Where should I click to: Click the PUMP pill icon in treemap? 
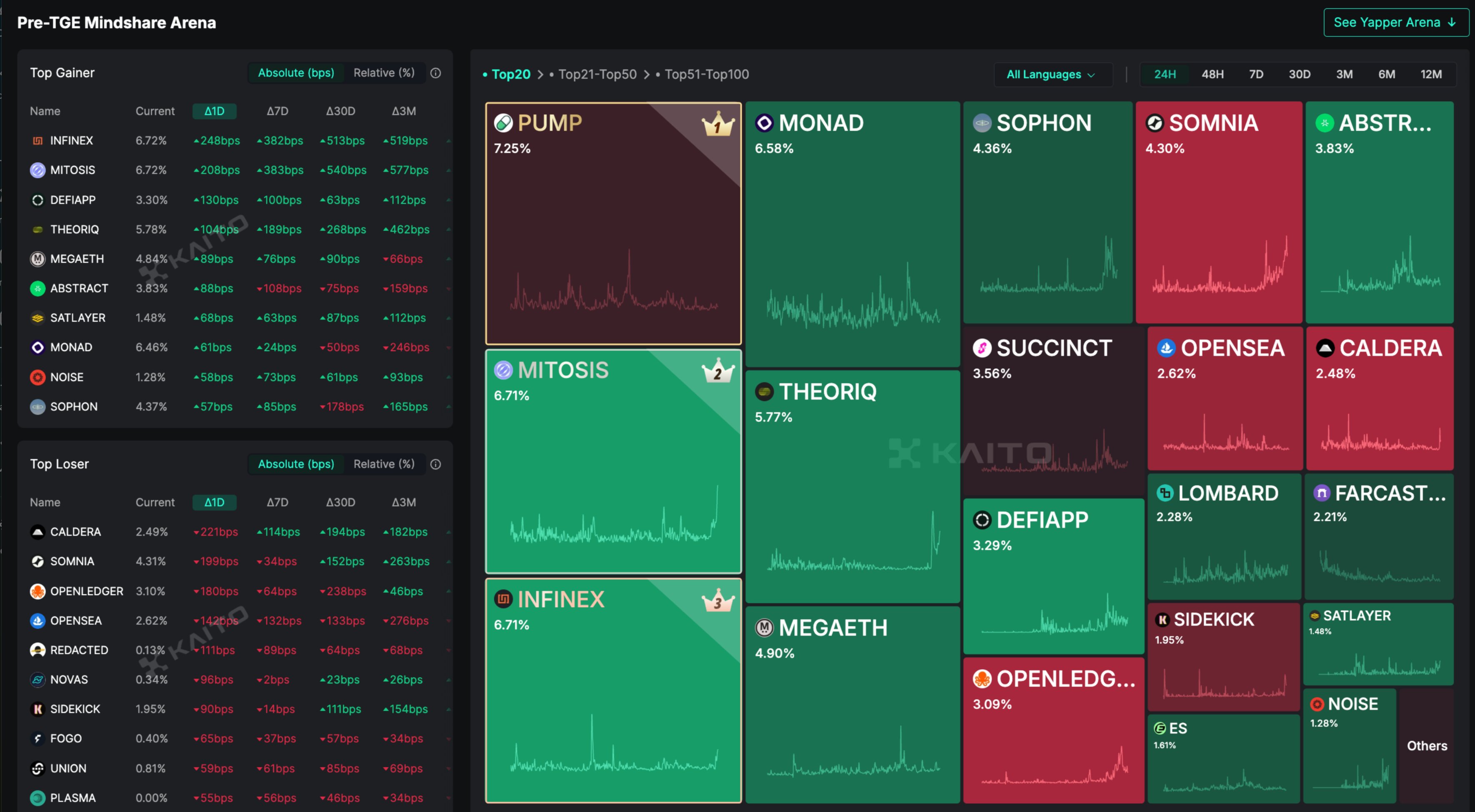click(x=503, y=123)
